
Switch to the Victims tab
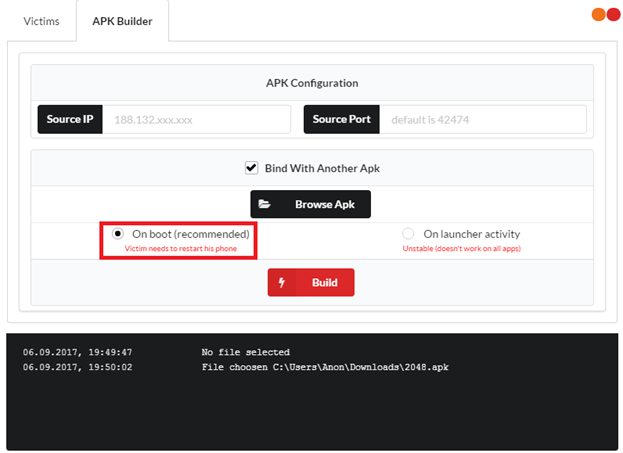coord(41,21)
